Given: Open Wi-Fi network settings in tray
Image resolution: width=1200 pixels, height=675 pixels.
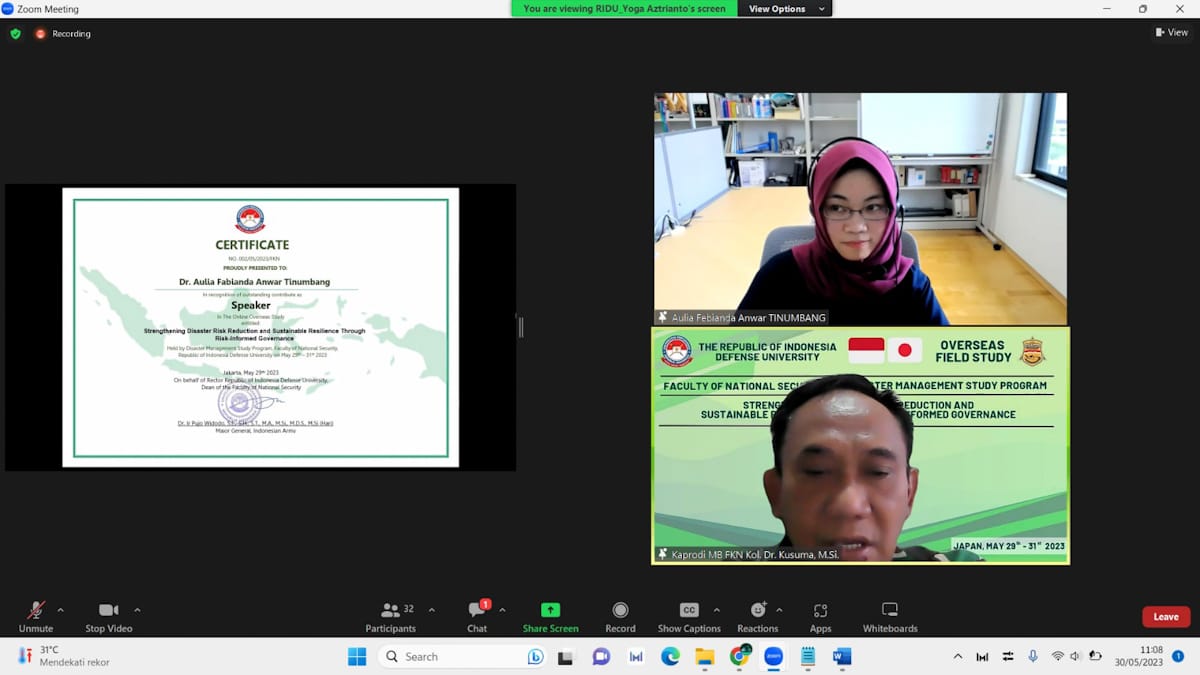Looking at the screenshot, I should click(x=1058, y=656).
